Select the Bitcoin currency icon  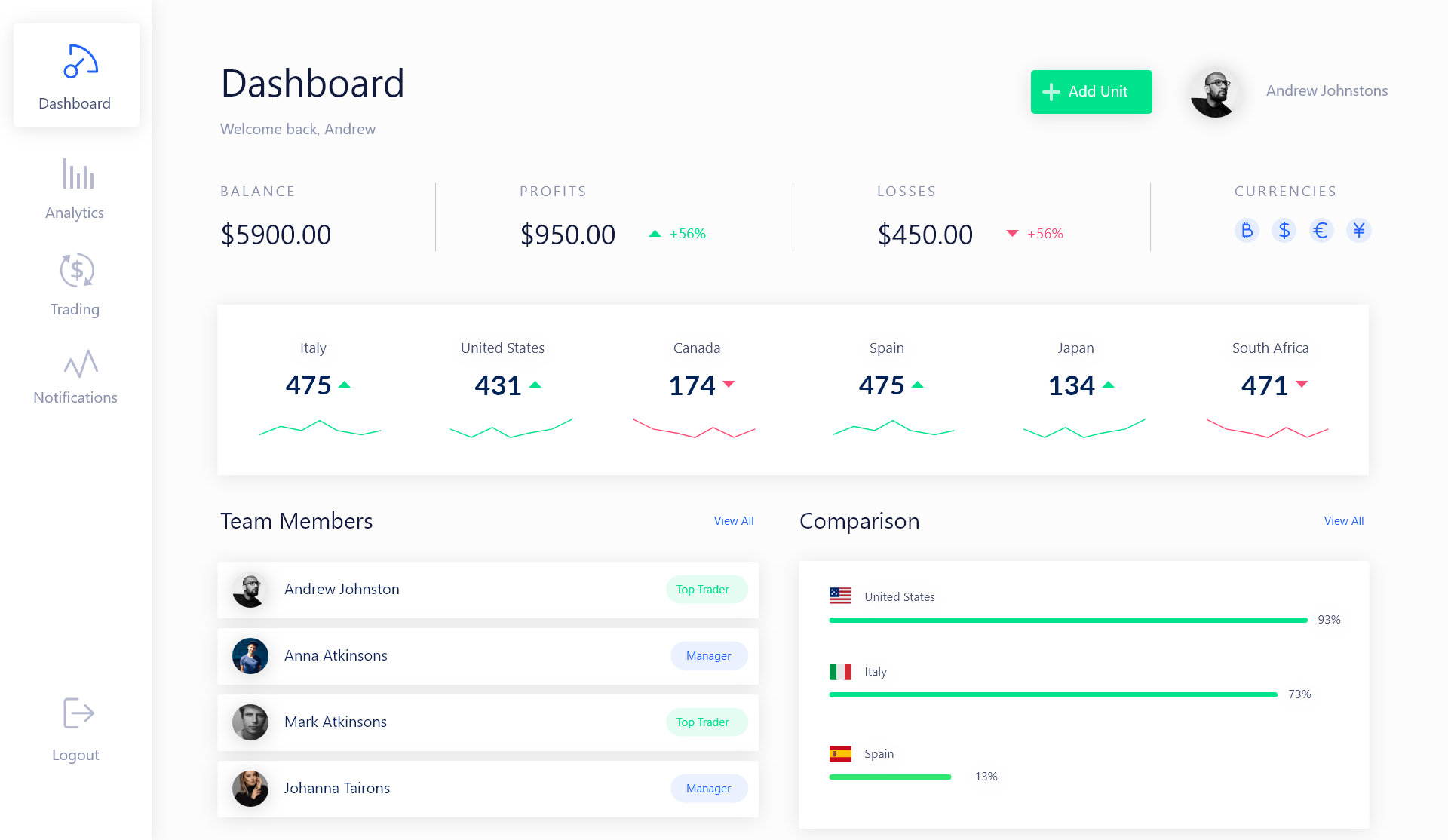point(1247,230)
